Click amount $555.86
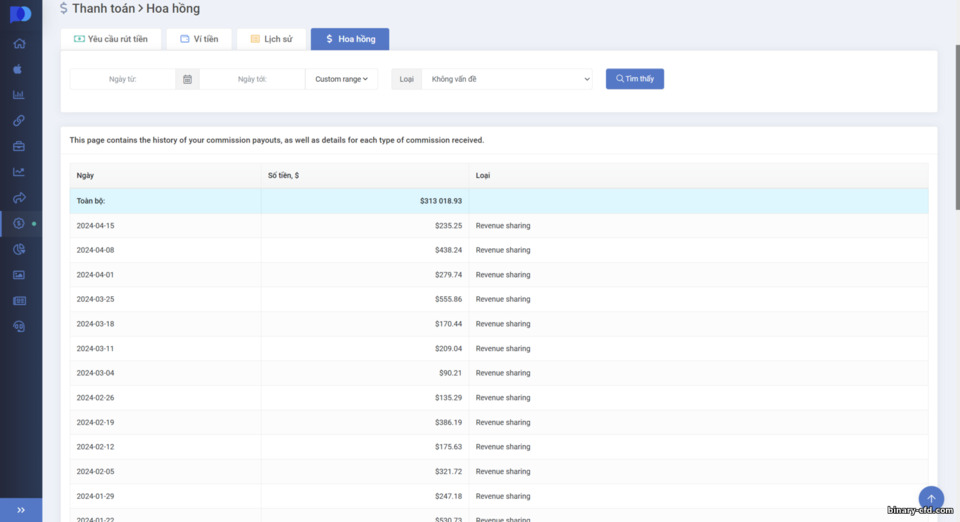The image size is (960, 522). (x=448, y=299)
